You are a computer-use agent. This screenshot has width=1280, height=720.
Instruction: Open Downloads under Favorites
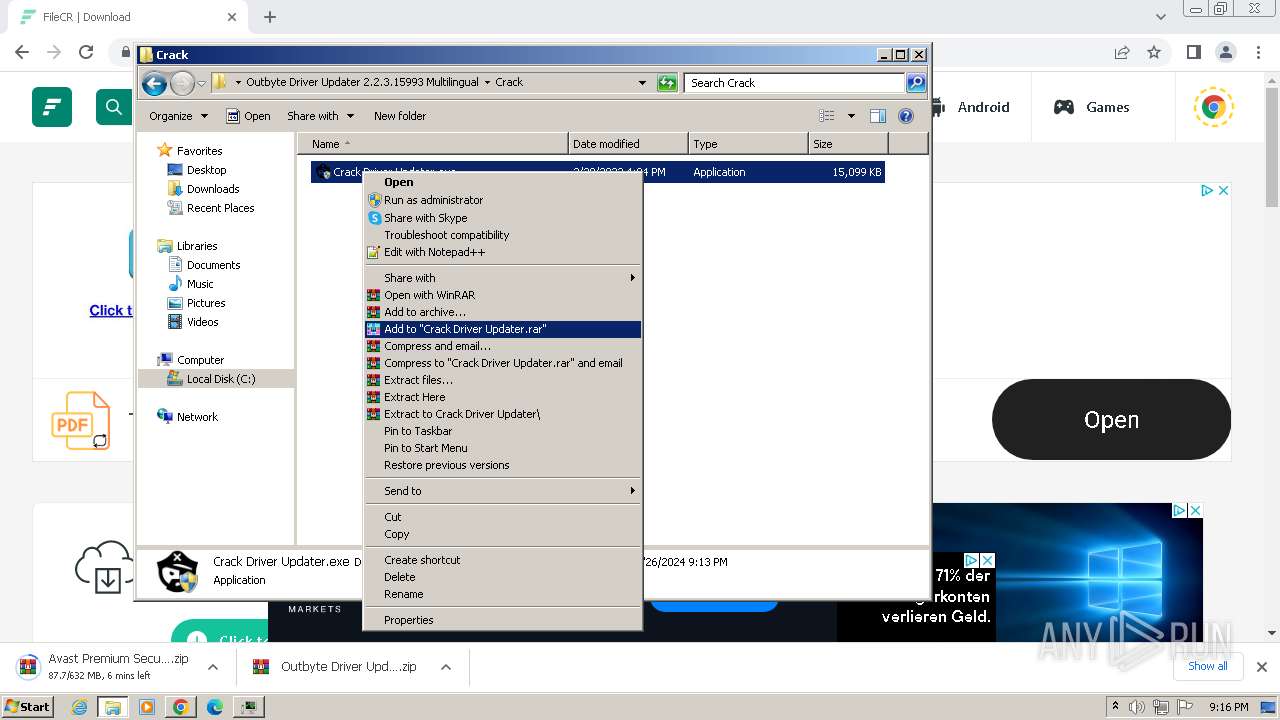click(213, 189)
